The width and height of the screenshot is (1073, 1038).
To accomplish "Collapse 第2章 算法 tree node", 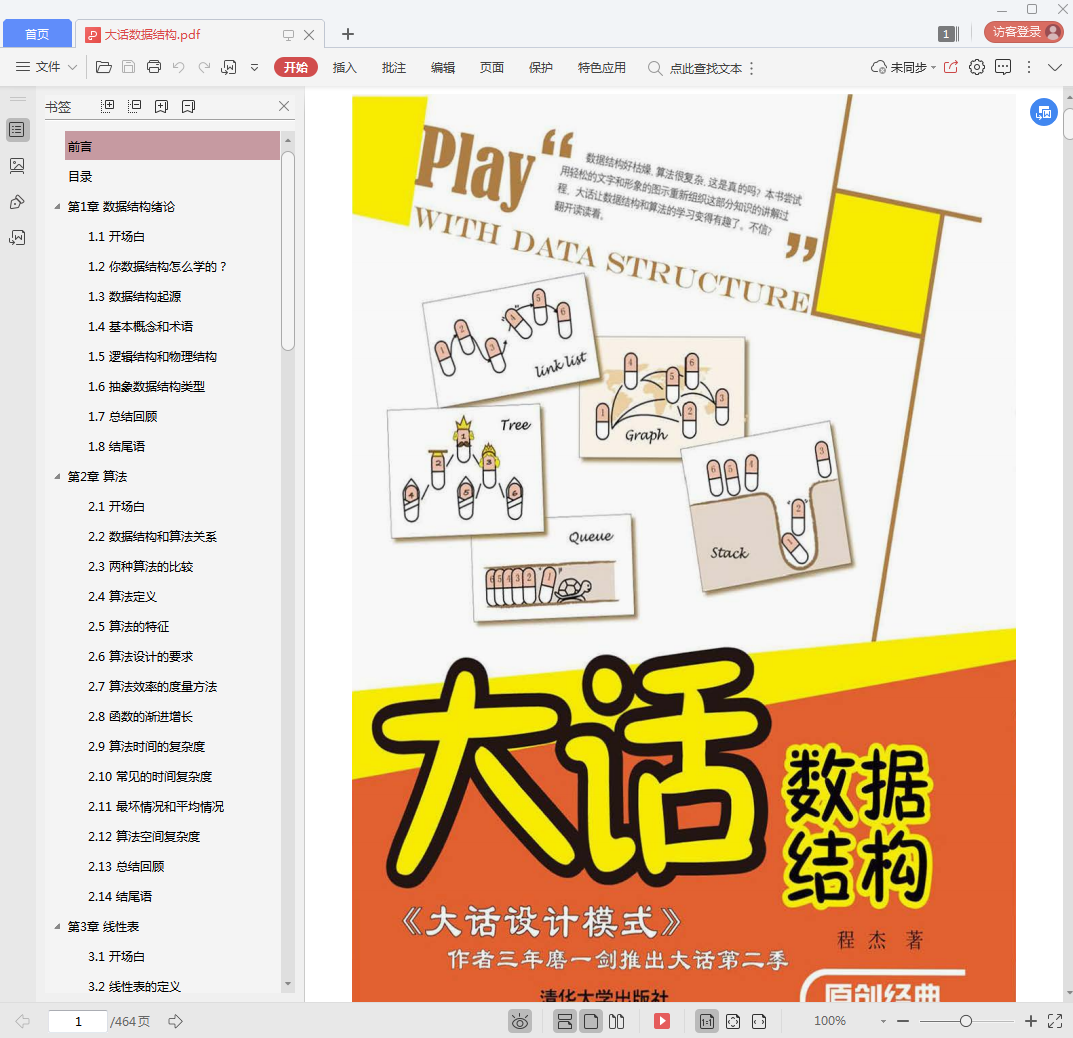I will click(x=57, y=476).
